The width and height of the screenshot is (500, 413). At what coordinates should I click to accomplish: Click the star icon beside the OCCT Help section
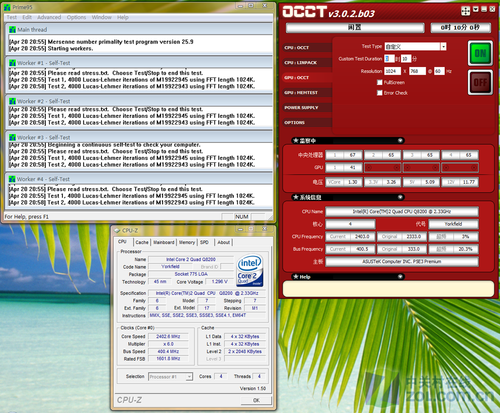tap(296, 277)
